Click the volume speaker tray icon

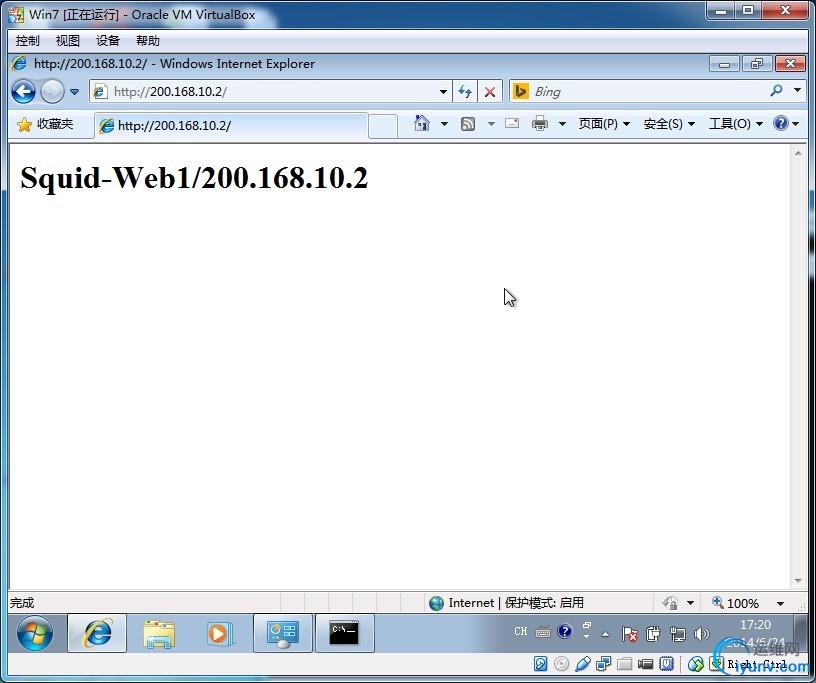[x=702, y=634]
